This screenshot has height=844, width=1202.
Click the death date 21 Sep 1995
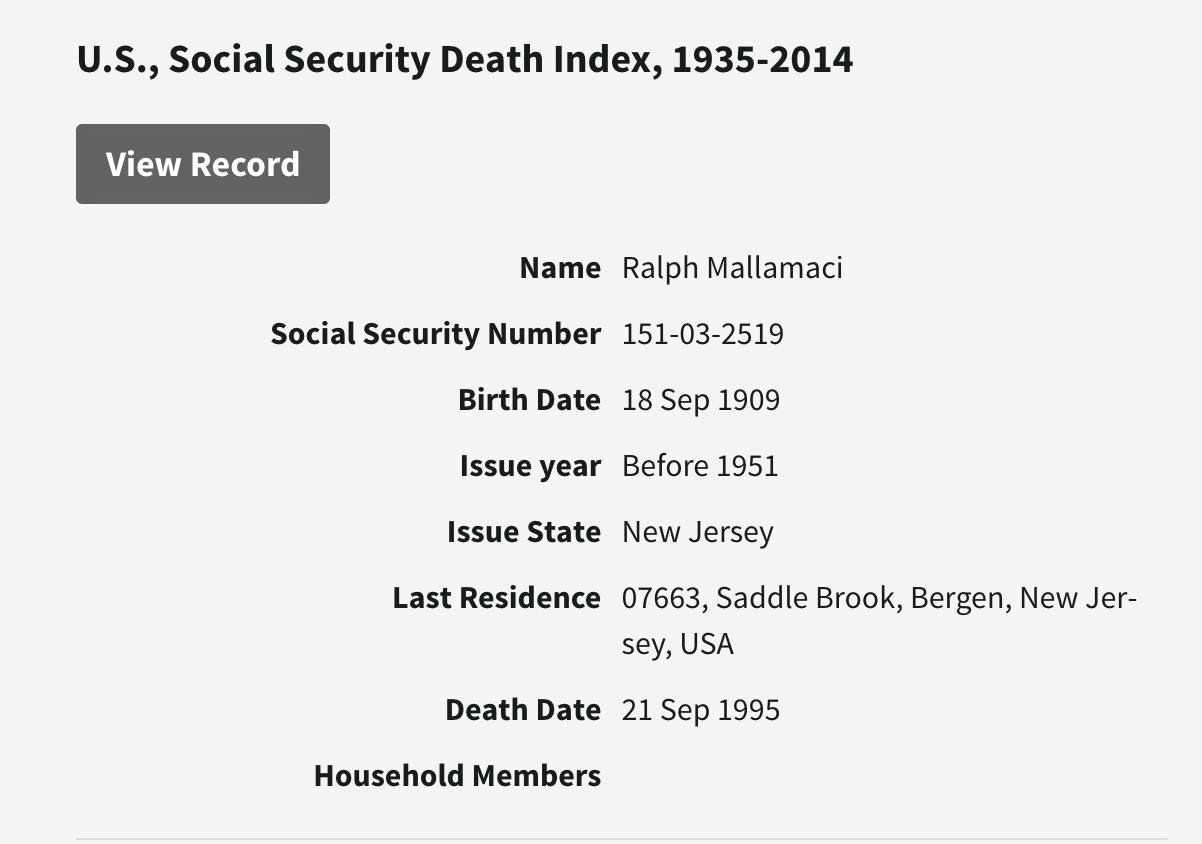click(700, 710)
